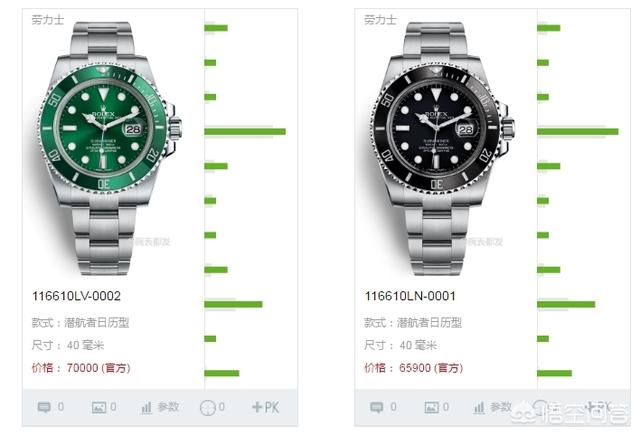Open 116610LN-0001 model title

pos(410,296)
